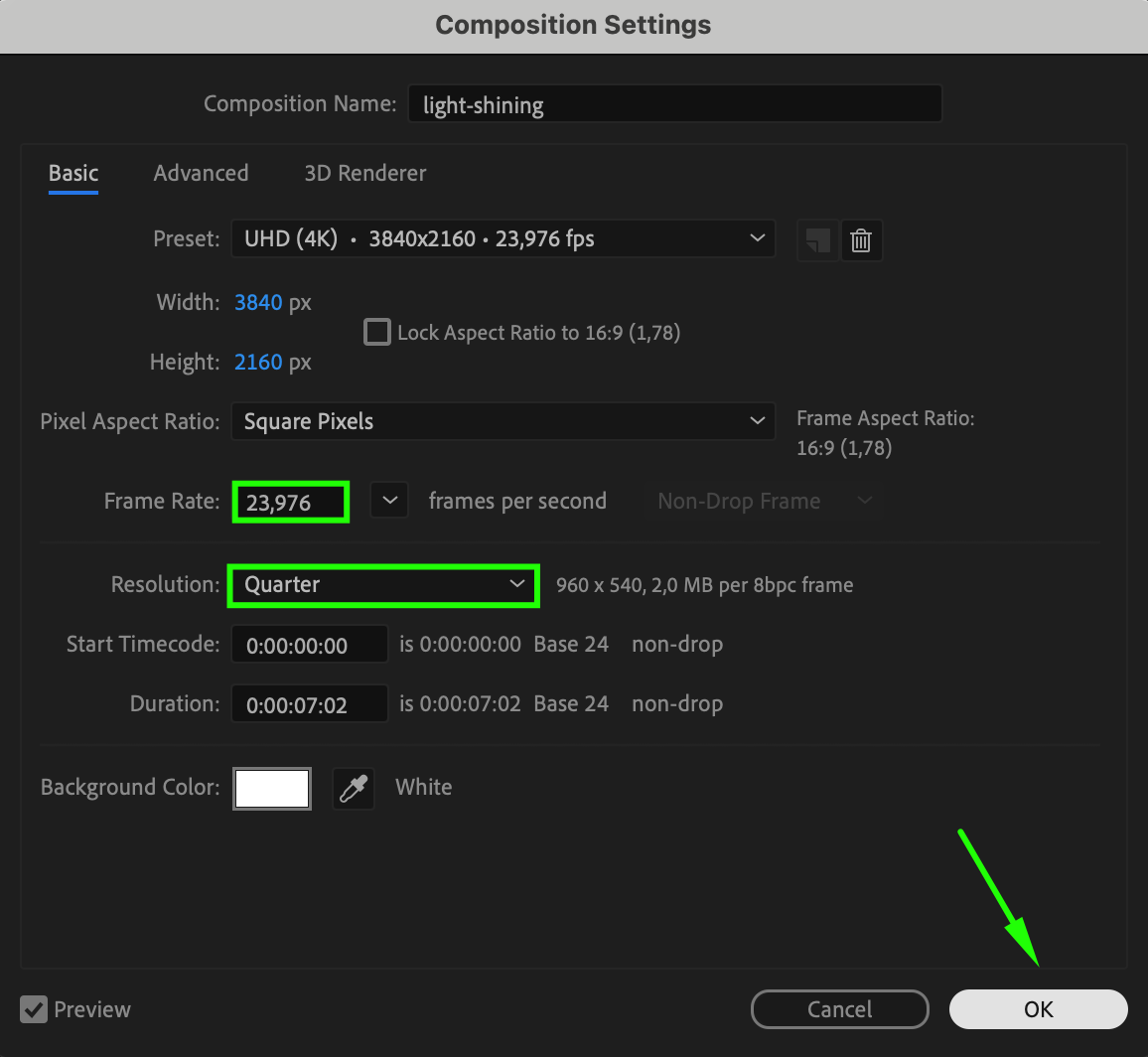Click the Frame Rate value field
Image resolution: width=1148 pixels, height=1057 pixels.
[291, 503]
